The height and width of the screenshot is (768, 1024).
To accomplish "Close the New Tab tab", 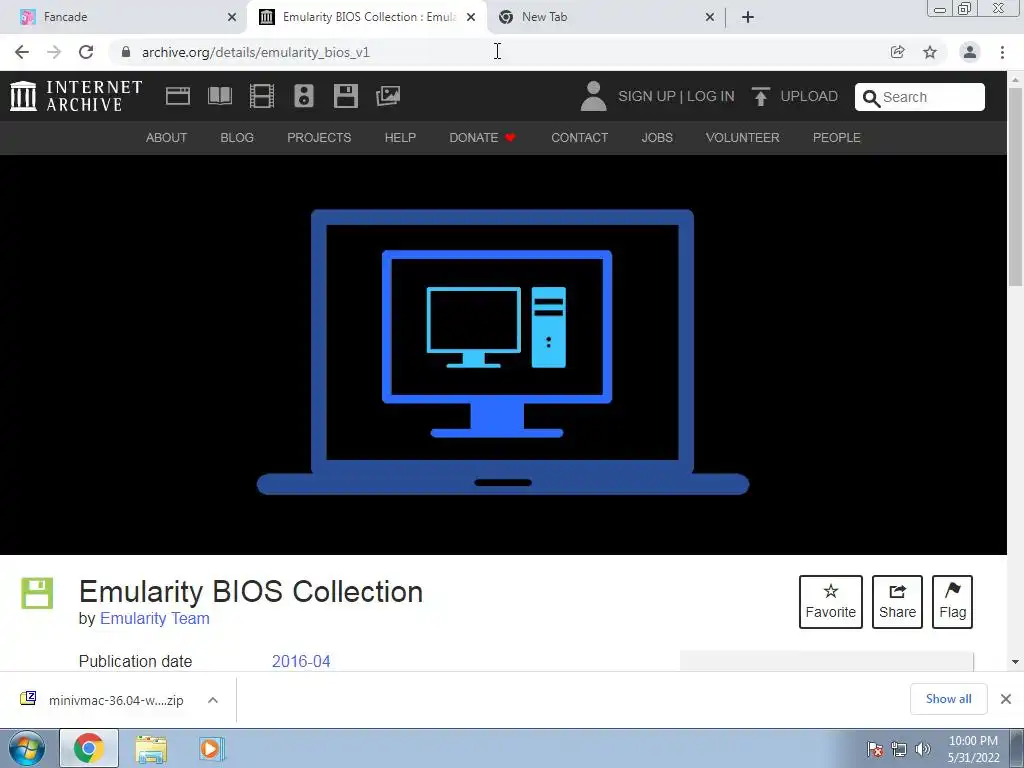I will point(710,17).
